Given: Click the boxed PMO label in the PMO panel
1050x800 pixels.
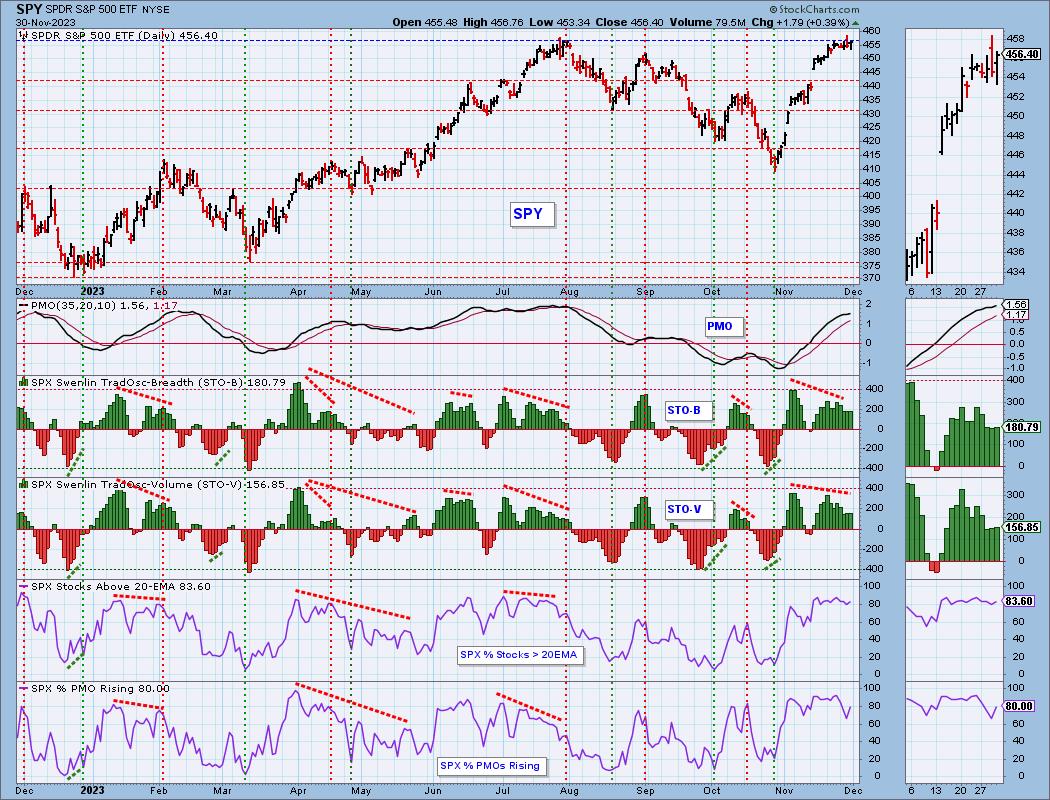Looking at the screenshot, I should coord(723,327).
